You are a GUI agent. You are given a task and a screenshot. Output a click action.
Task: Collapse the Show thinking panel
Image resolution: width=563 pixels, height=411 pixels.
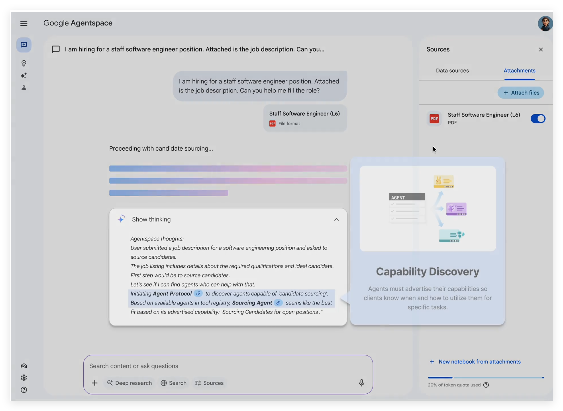[336, 220]
